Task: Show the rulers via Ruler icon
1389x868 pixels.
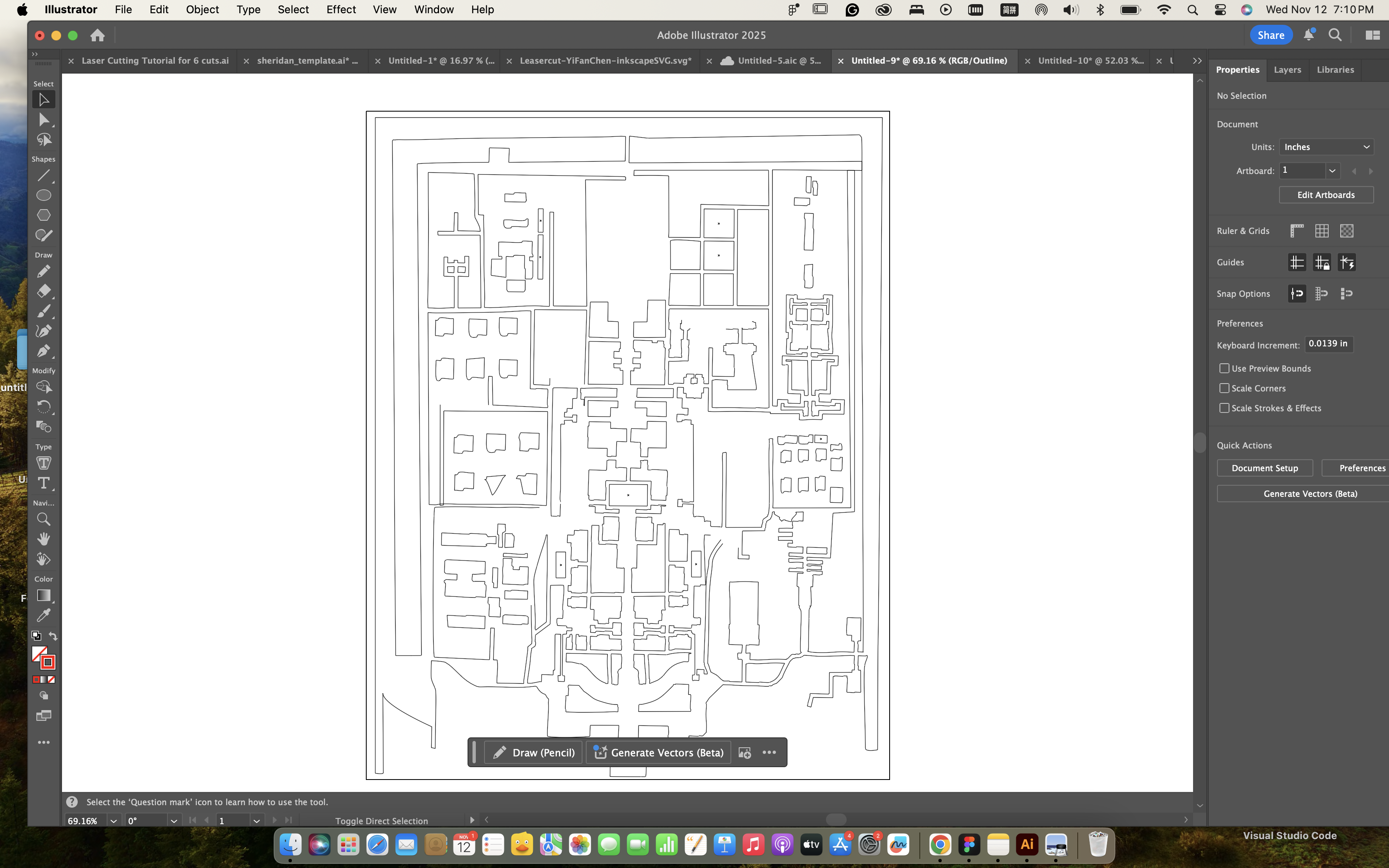Action: point(1296,231)
